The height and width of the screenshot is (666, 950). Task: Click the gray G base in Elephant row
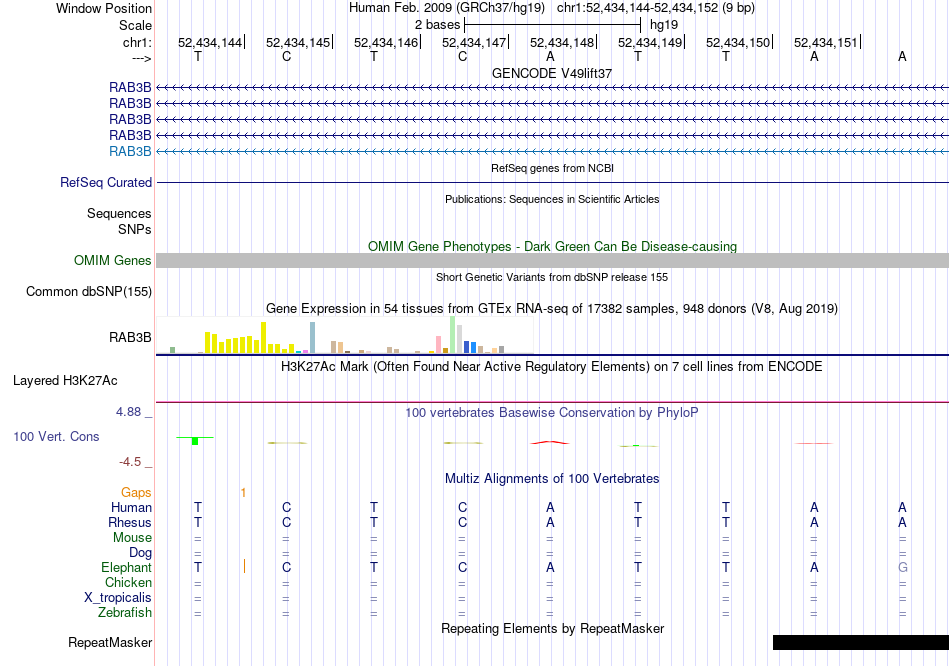pos(903,568)
